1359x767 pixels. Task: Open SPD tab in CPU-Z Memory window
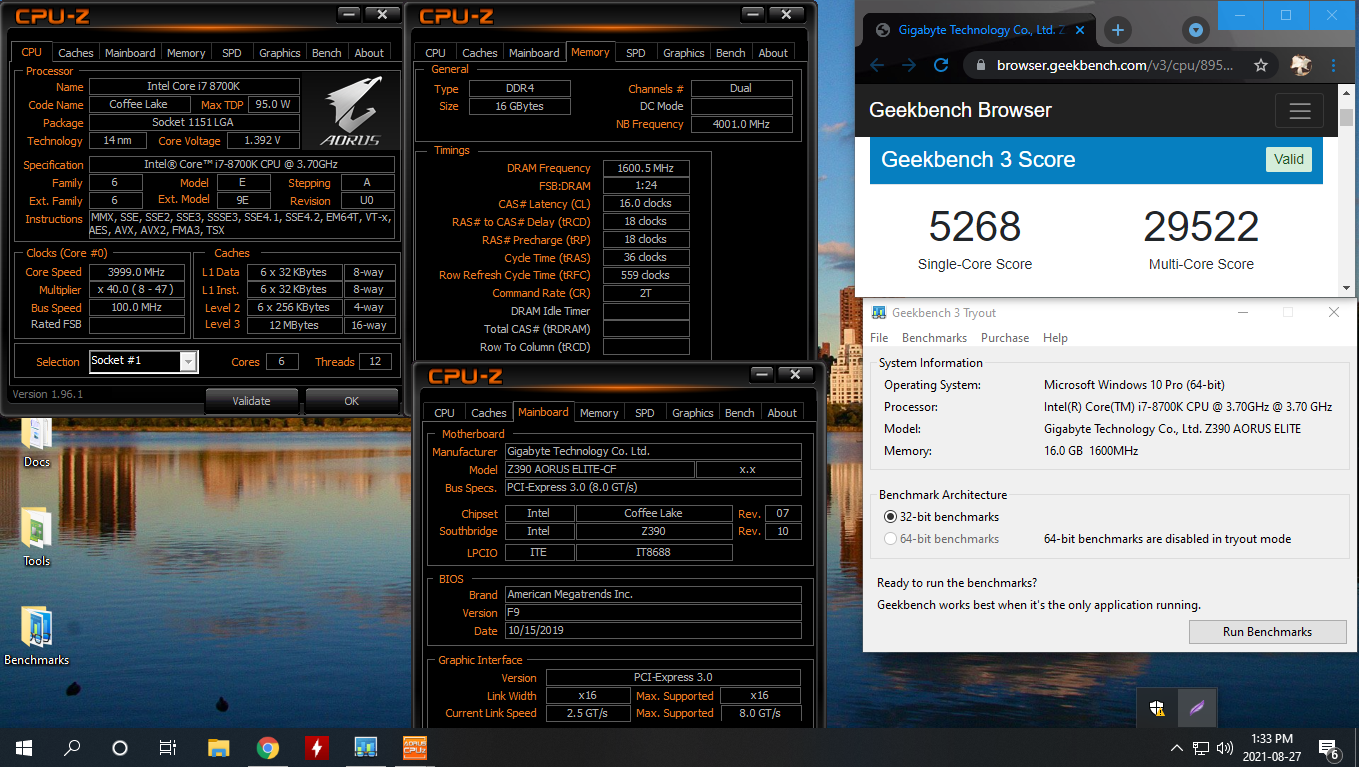(636, 53)
